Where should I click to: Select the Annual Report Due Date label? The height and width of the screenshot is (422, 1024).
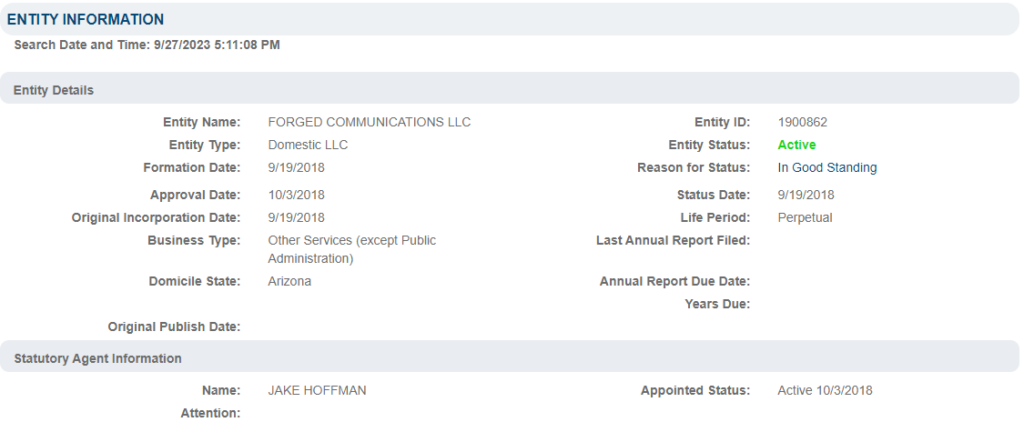[675, 282]
